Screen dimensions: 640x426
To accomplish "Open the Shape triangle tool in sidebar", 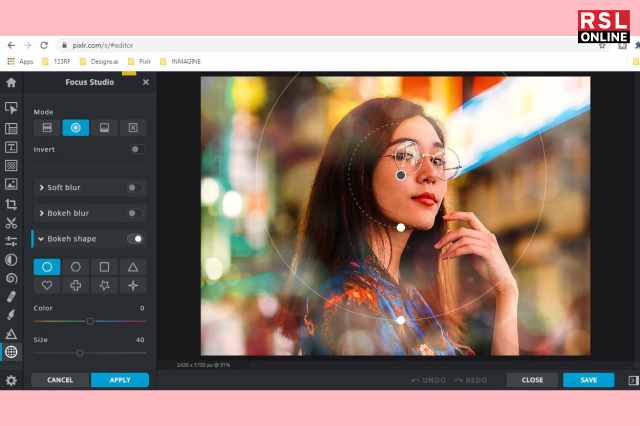I will pyautogui.click(x=11, y=334).
